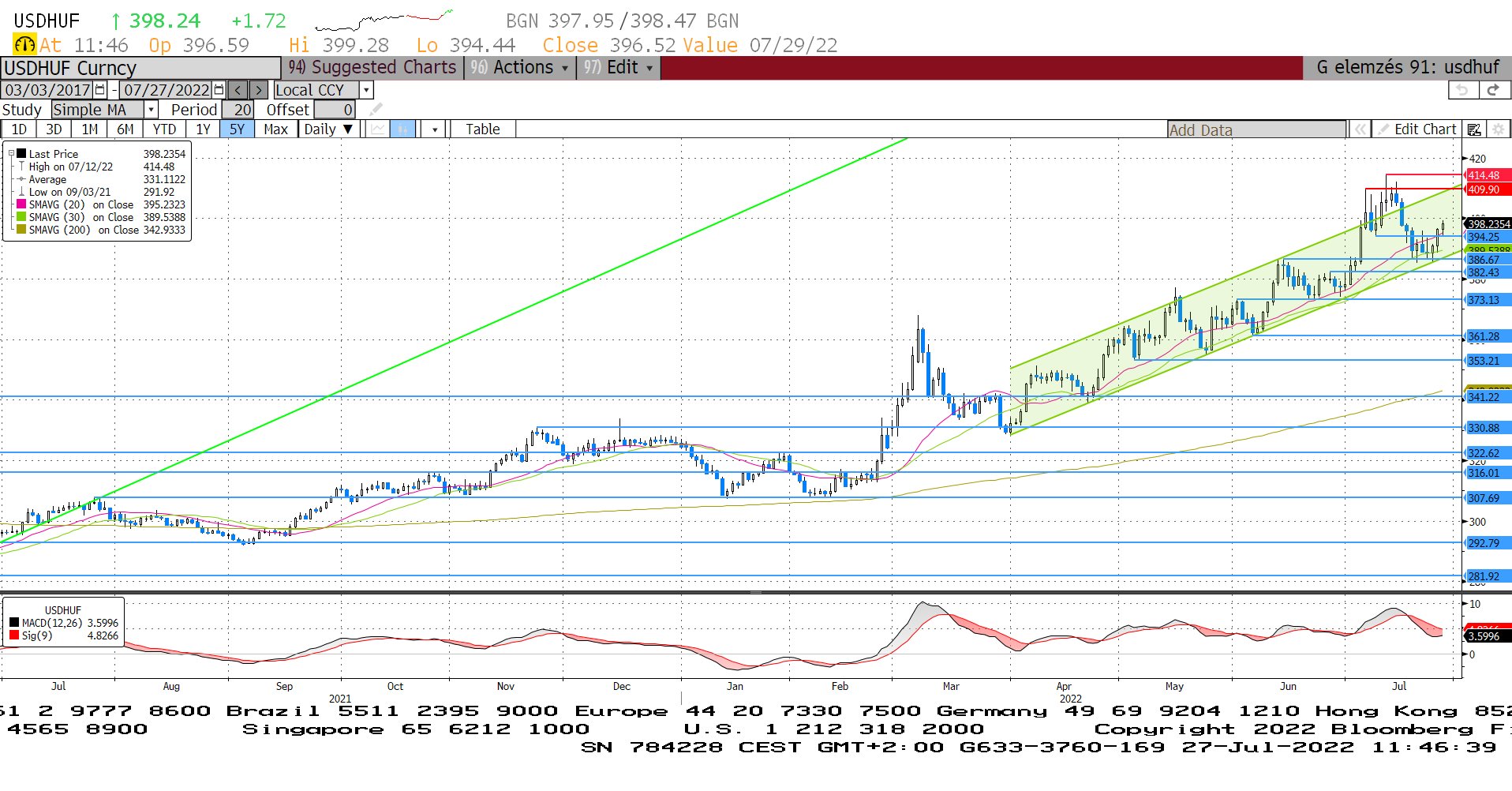Expand the Edit menu

point(618,68)
